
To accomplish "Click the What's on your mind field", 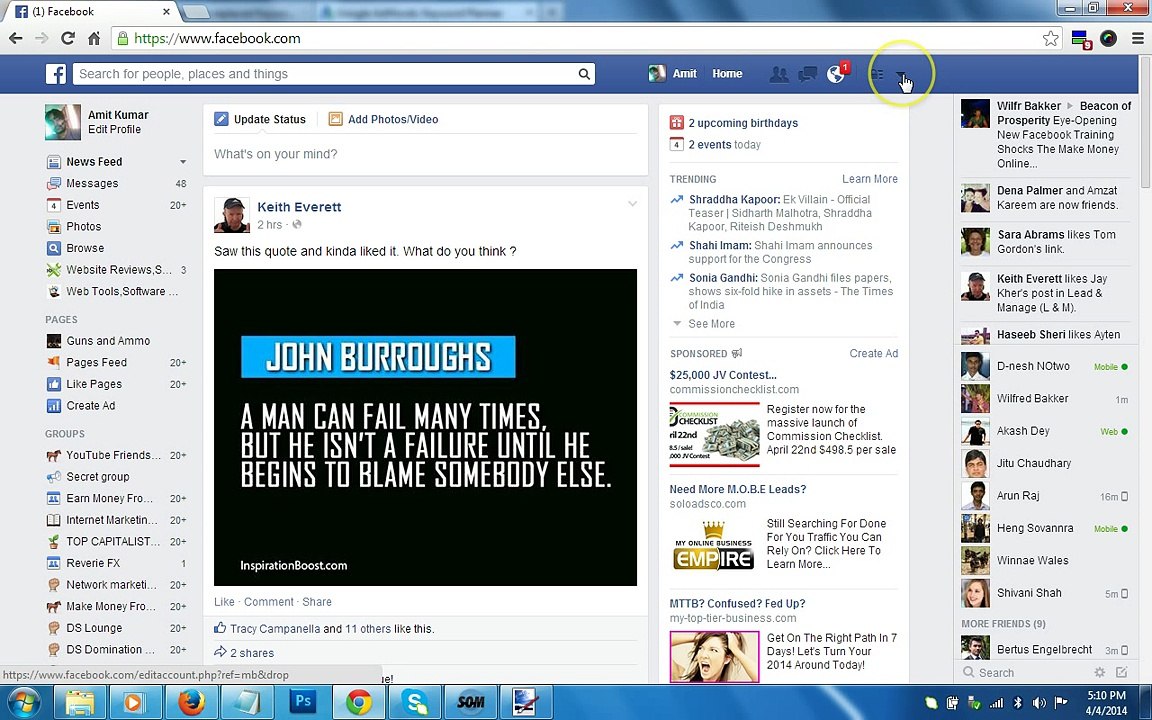I will pos(425,154).
